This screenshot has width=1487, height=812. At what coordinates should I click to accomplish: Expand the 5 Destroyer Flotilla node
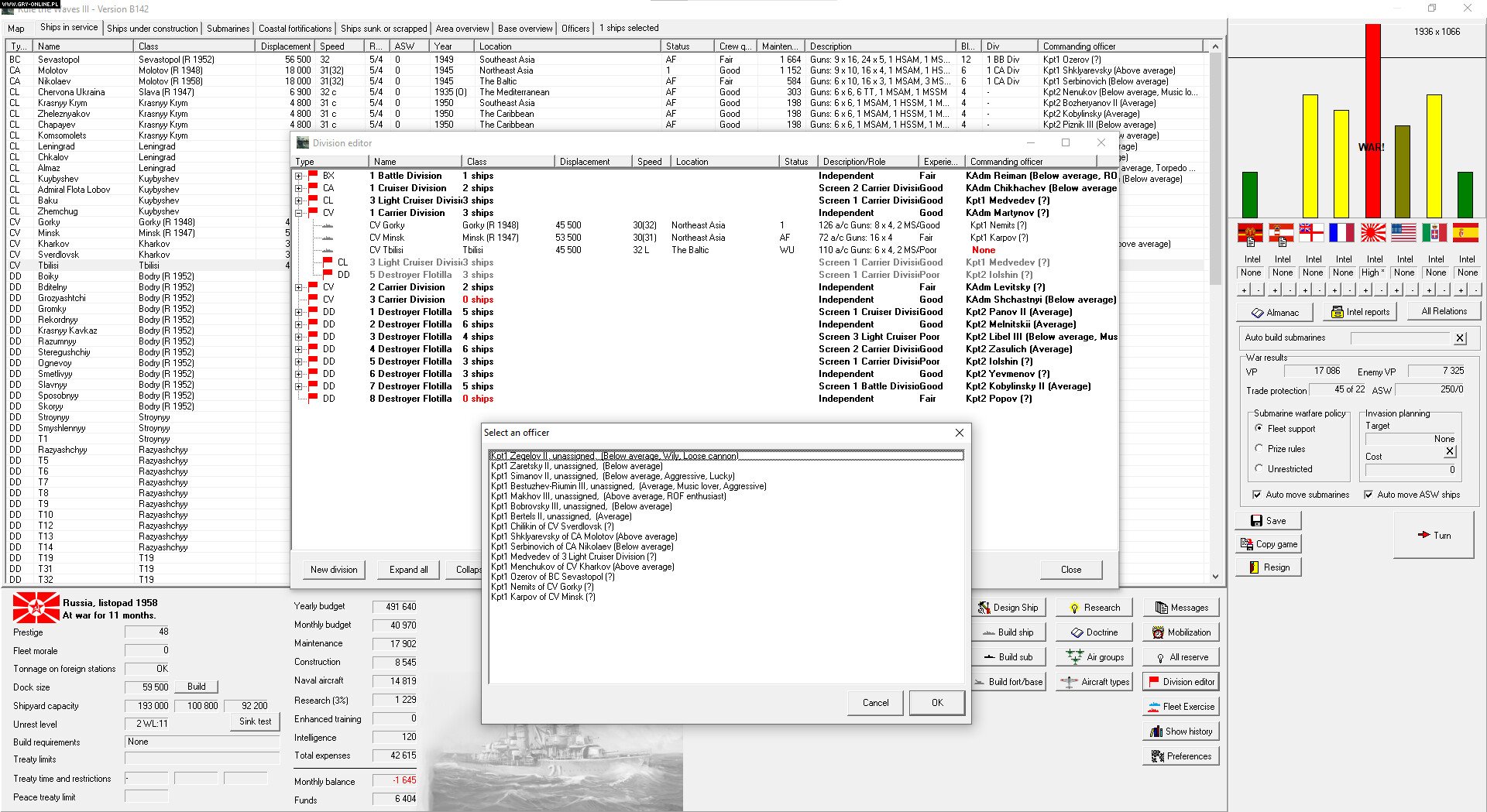(x=299, y=361)
